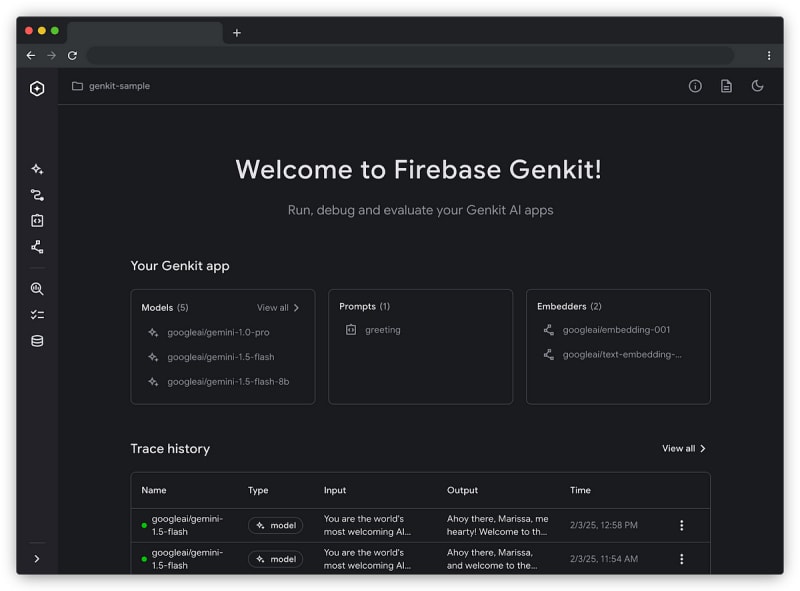
Task: Open a new browser tab
Action: 237,33
